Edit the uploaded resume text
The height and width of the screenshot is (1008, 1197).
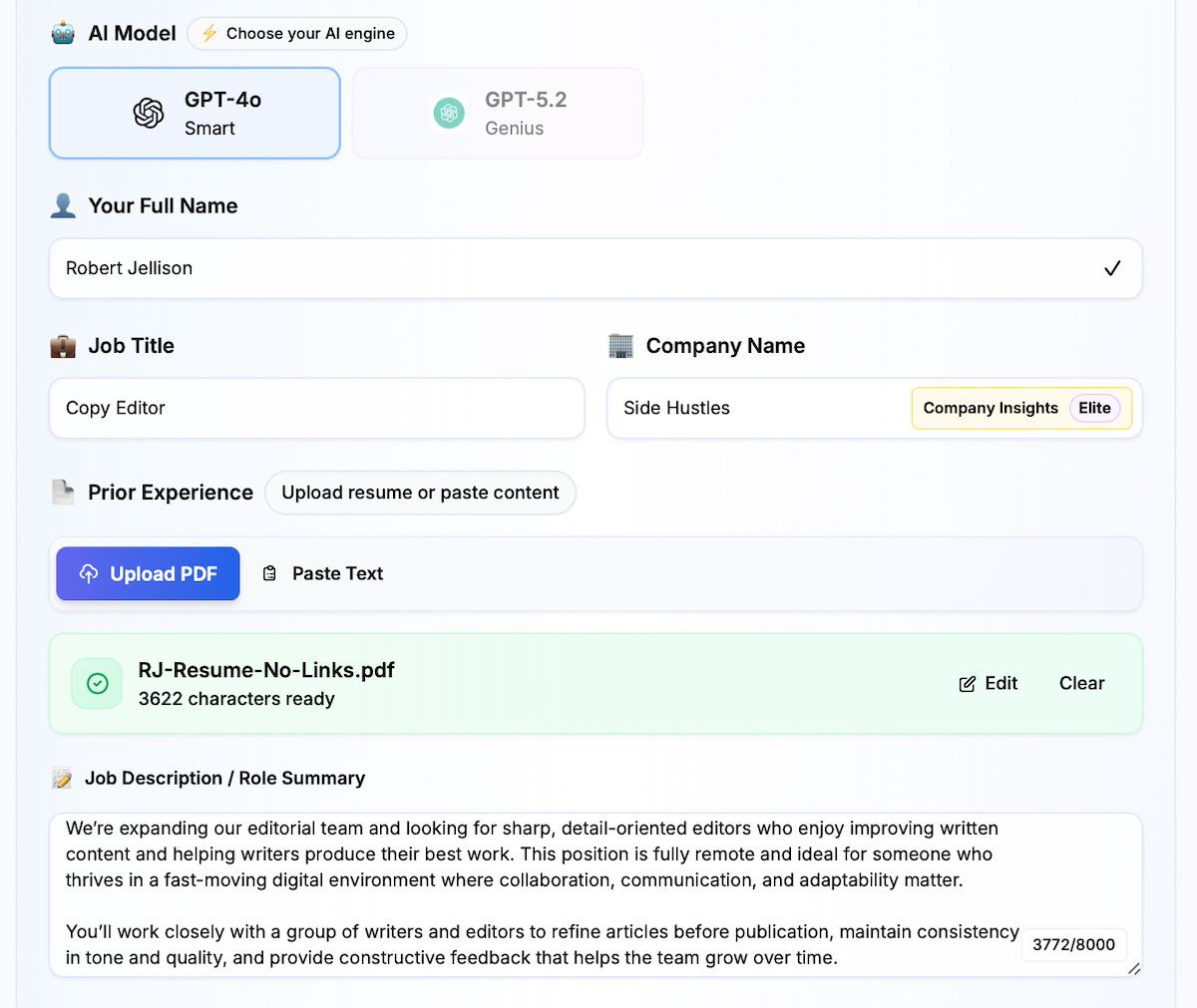pyautogui.click(x=989, y=683)
